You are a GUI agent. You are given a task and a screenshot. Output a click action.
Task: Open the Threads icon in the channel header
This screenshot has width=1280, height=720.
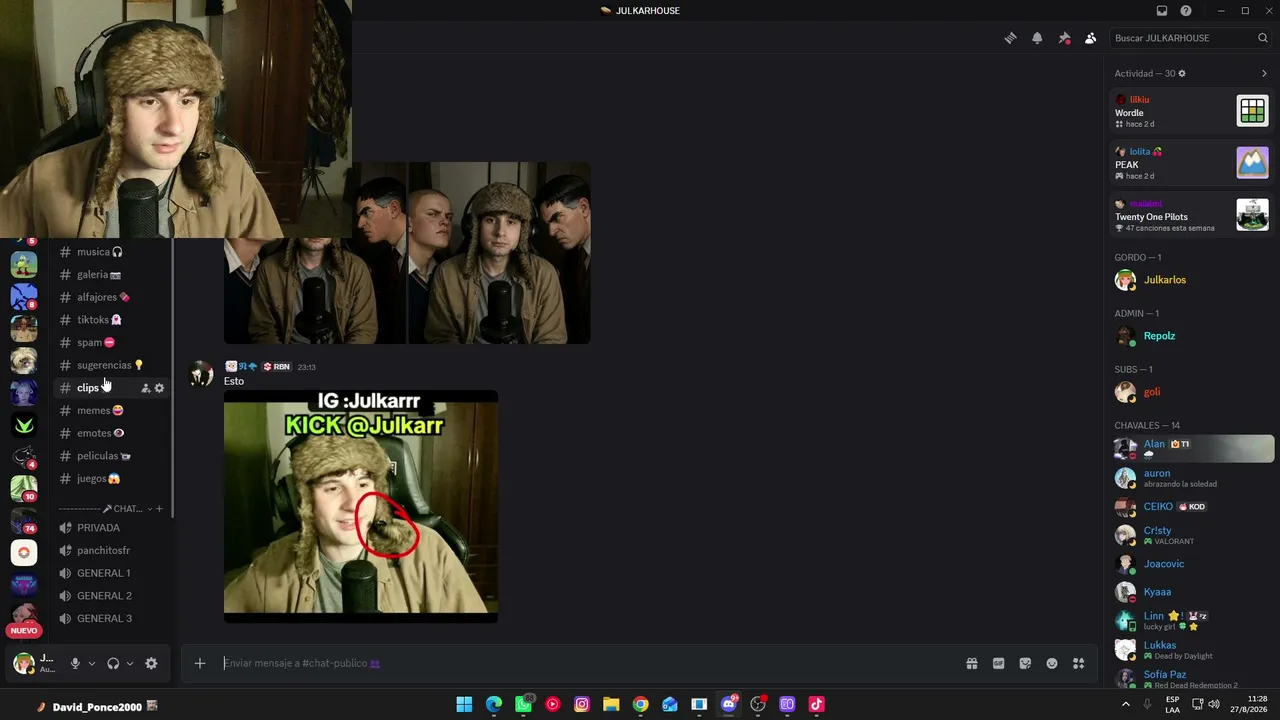click(x=1010, y=38)
